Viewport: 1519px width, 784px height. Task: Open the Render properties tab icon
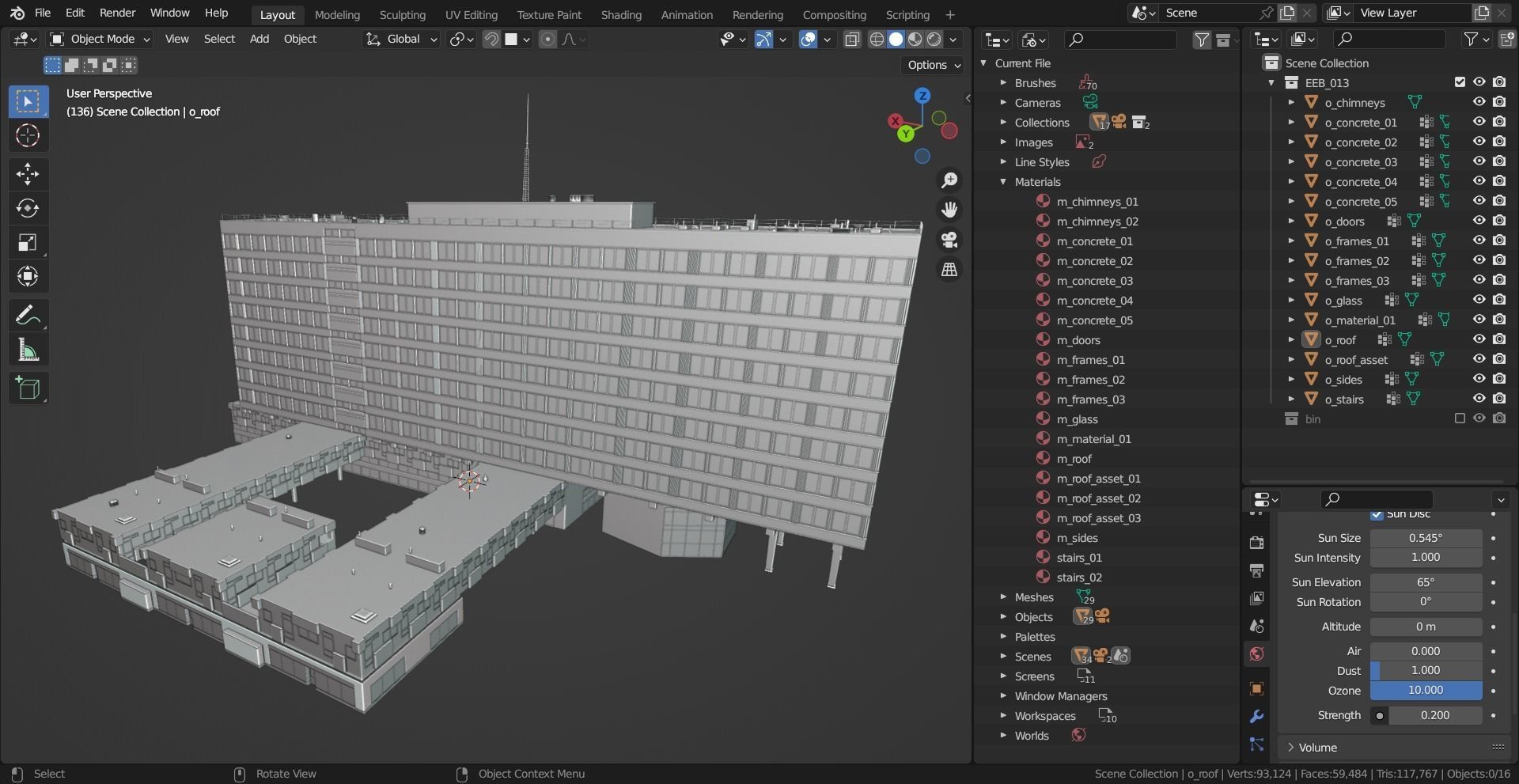pyautogui.click(x=1256, y=543)
